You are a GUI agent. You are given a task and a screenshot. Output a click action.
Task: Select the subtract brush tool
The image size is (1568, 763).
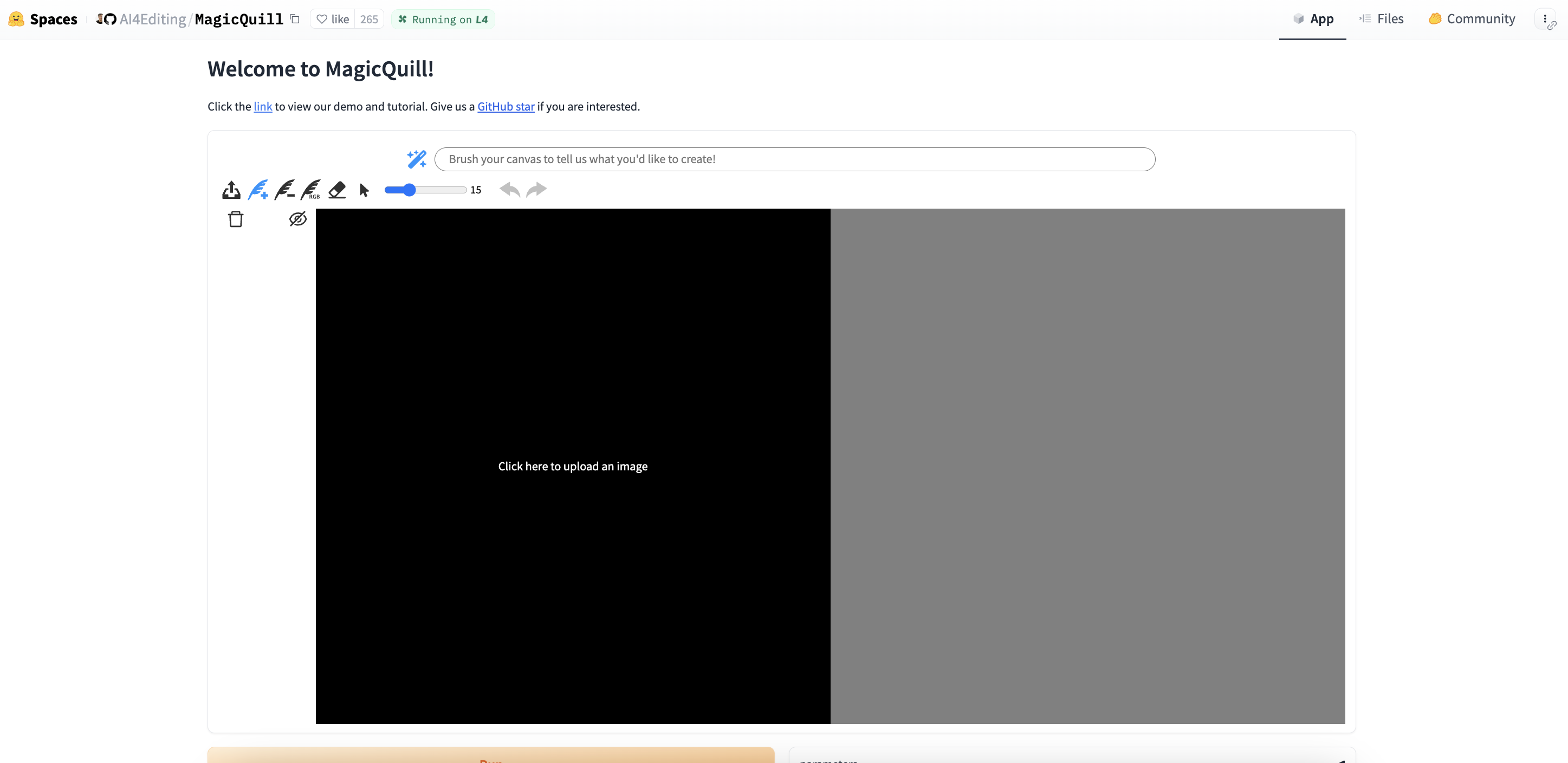point(284,190)
